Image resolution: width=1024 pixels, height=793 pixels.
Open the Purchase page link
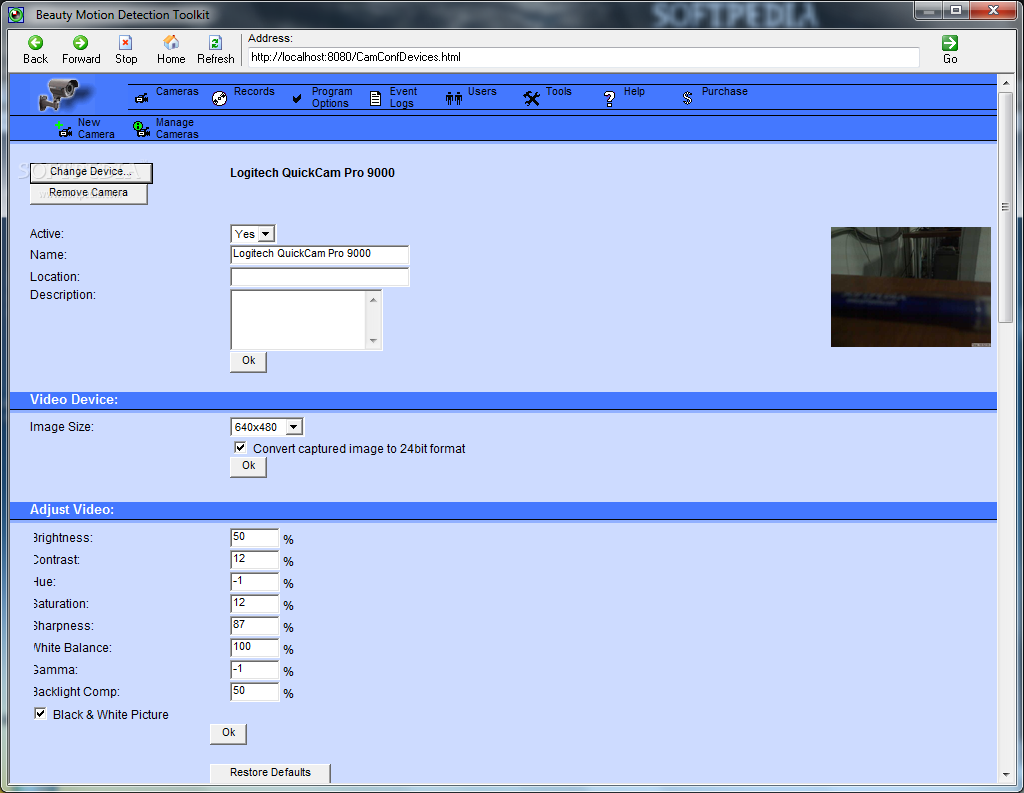[724, 91]
